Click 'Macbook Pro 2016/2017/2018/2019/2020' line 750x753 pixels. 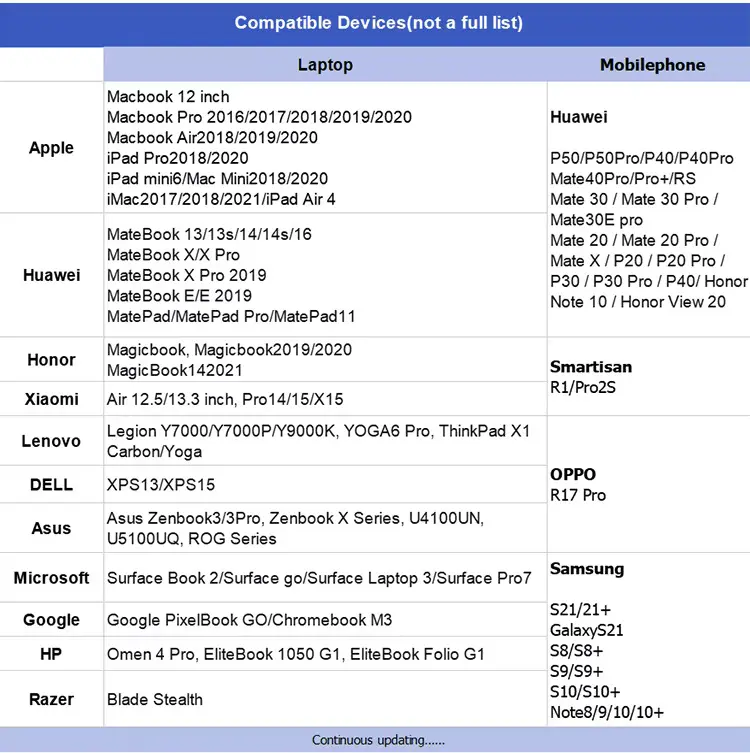(259, 117)
